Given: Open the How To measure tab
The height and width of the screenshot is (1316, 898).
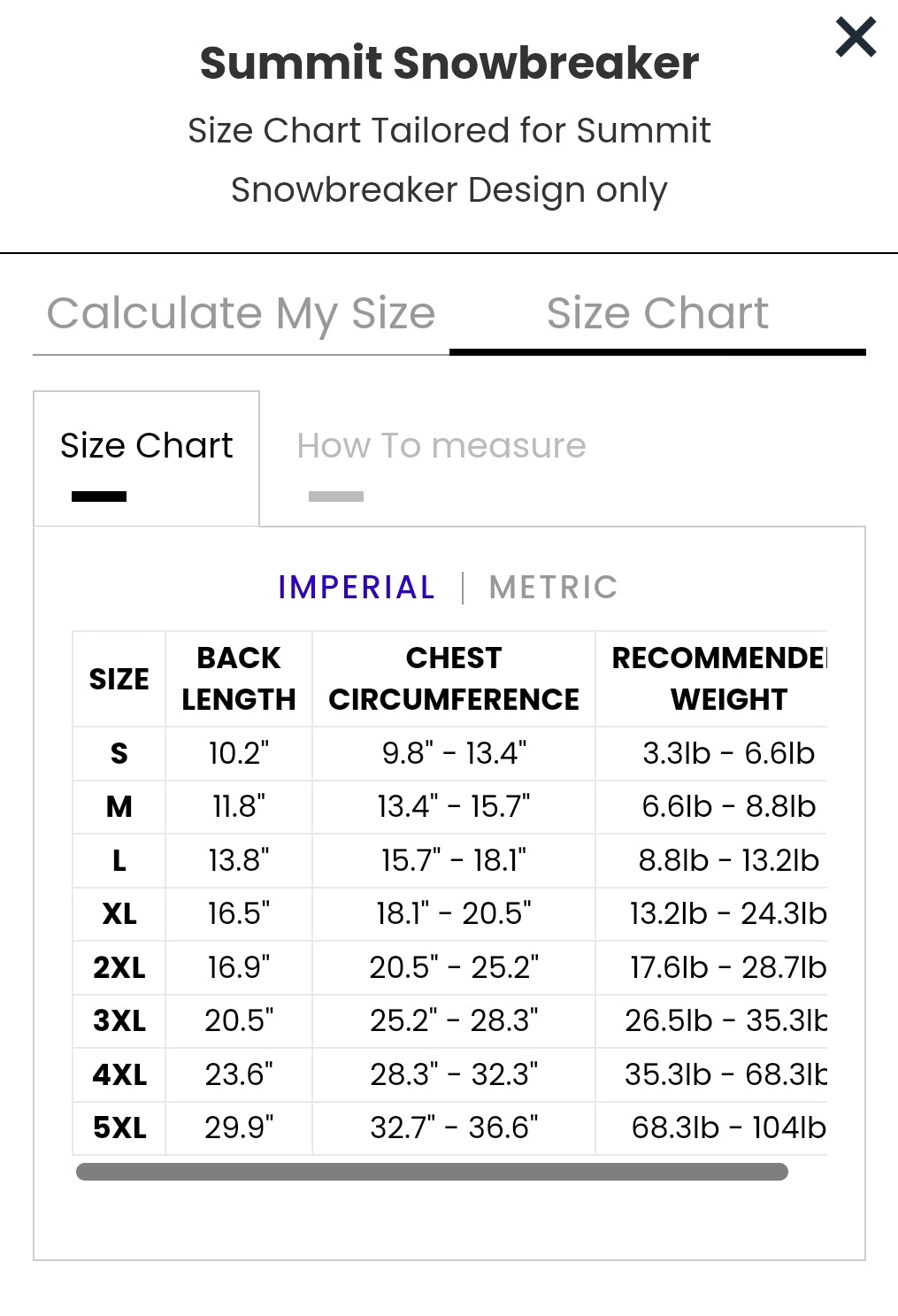Looking at the screenshot, I should click(x=441, y=446).
